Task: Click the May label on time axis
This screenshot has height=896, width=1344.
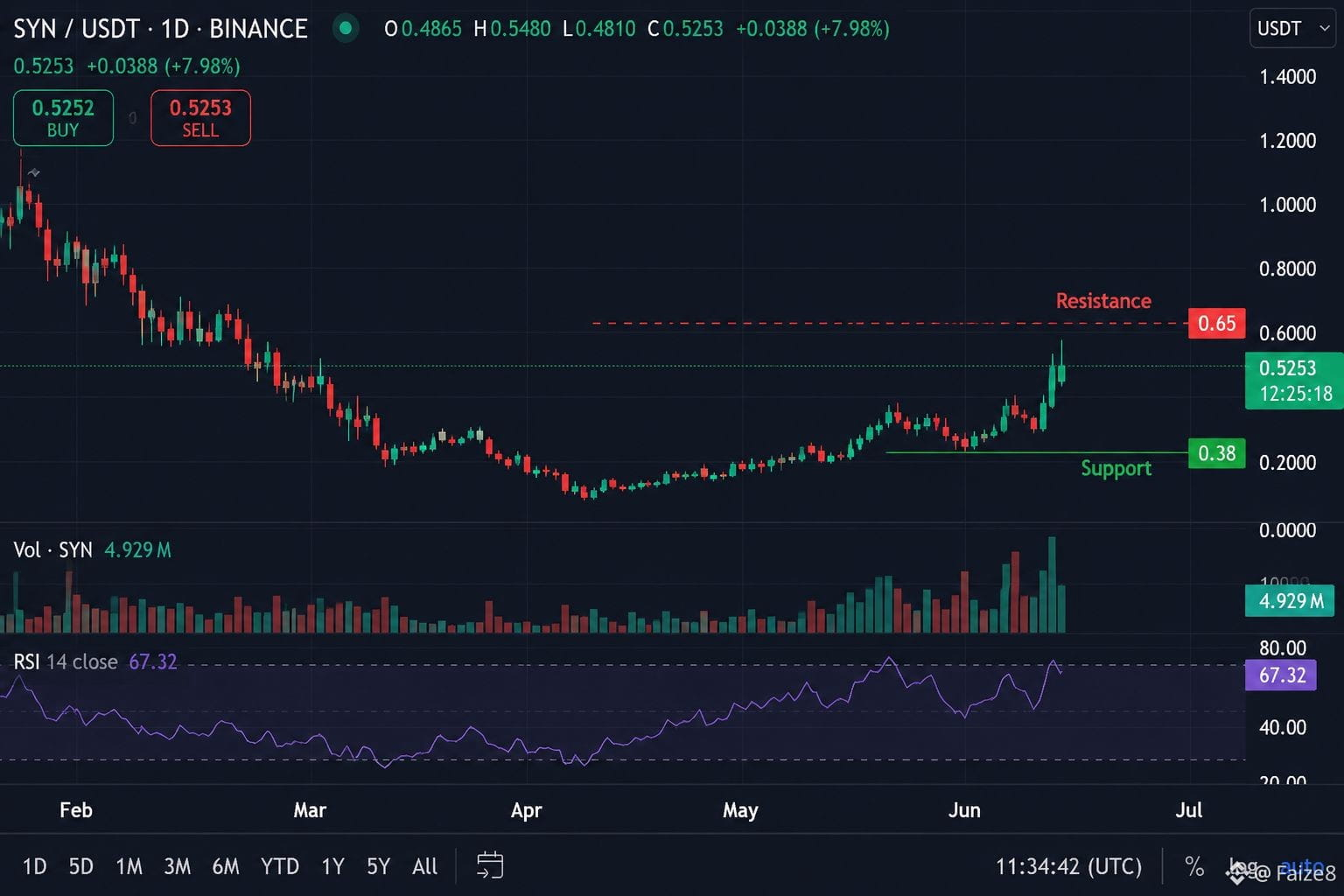Action: point(740,810)
